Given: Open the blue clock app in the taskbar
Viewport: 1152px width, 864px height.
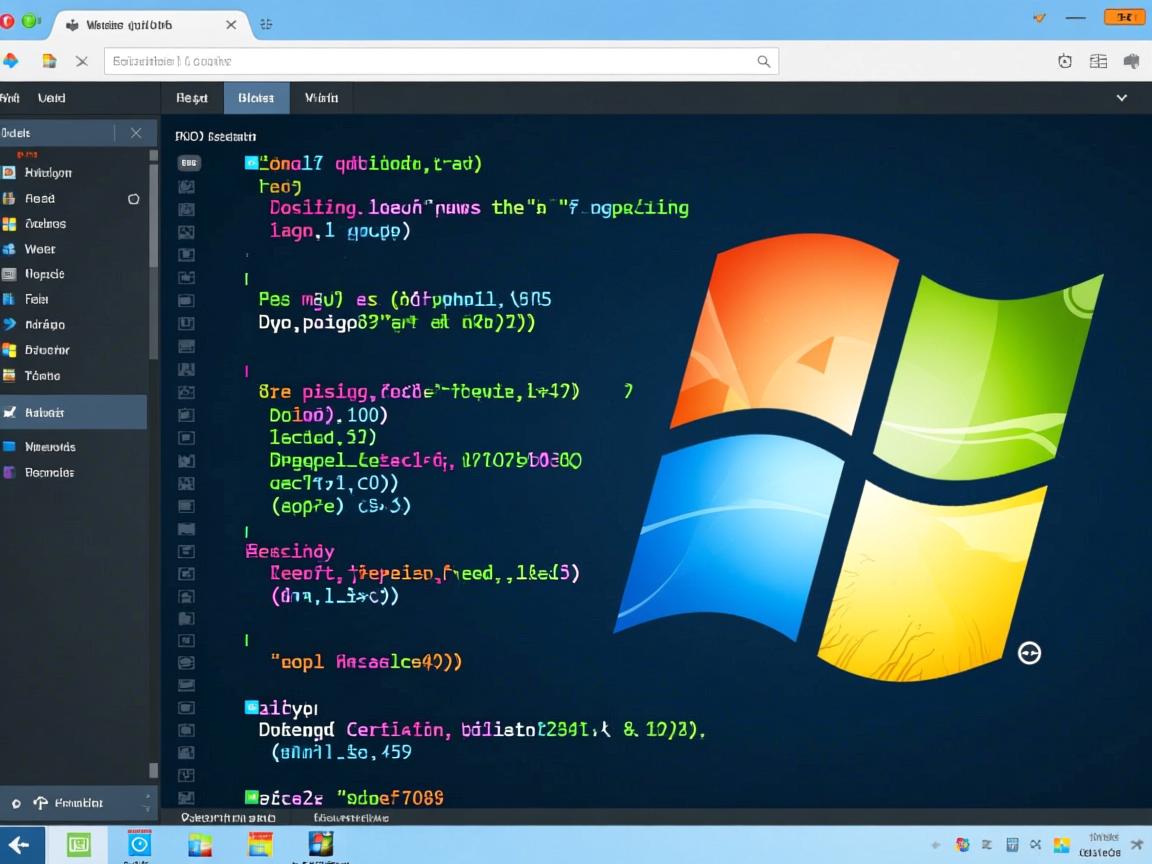Looking at the screenshot, I should coord(139,844).
